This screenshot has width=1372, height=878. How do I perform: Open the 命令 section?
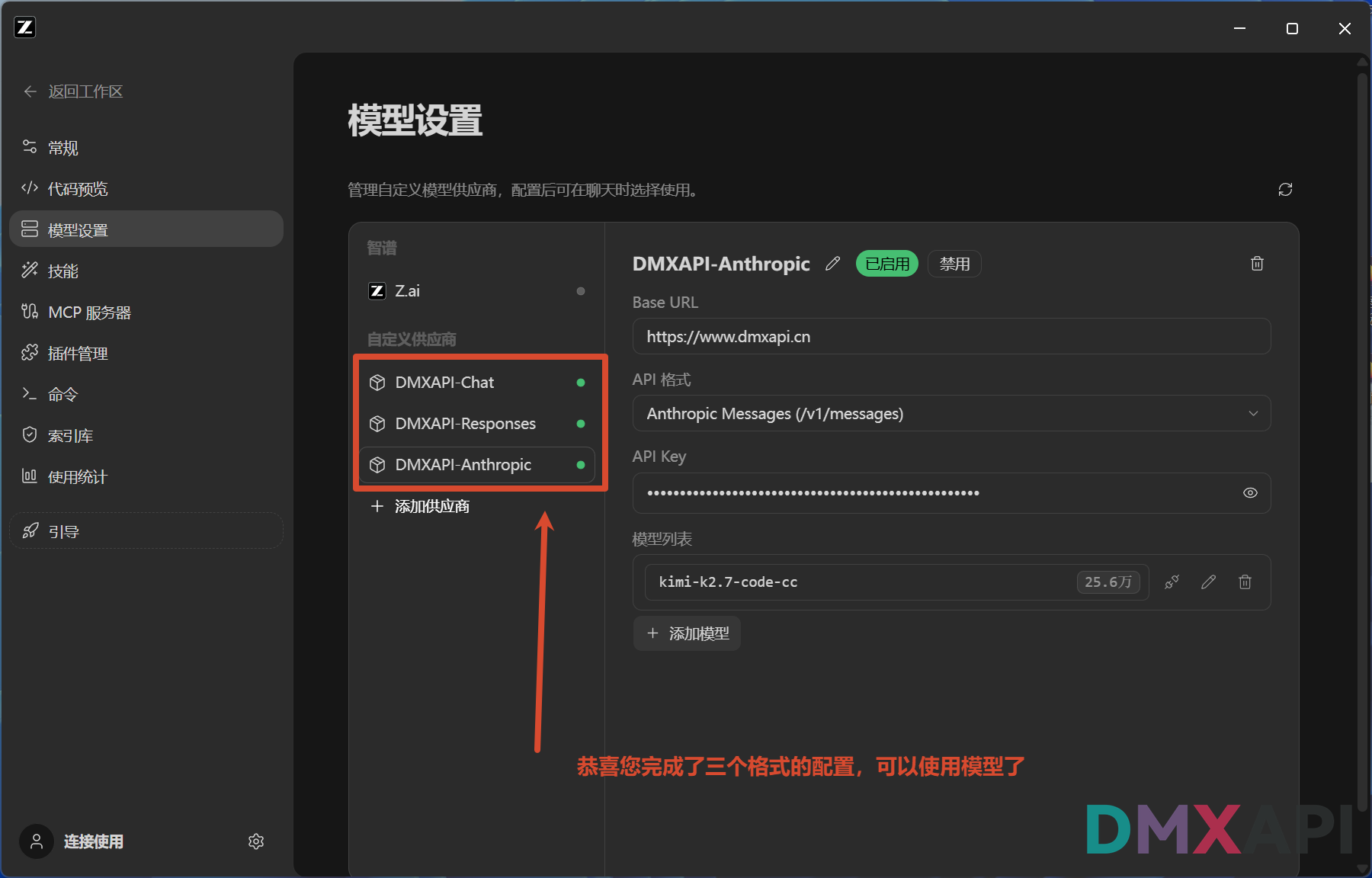pyautogui.click(x=146, y=394)
